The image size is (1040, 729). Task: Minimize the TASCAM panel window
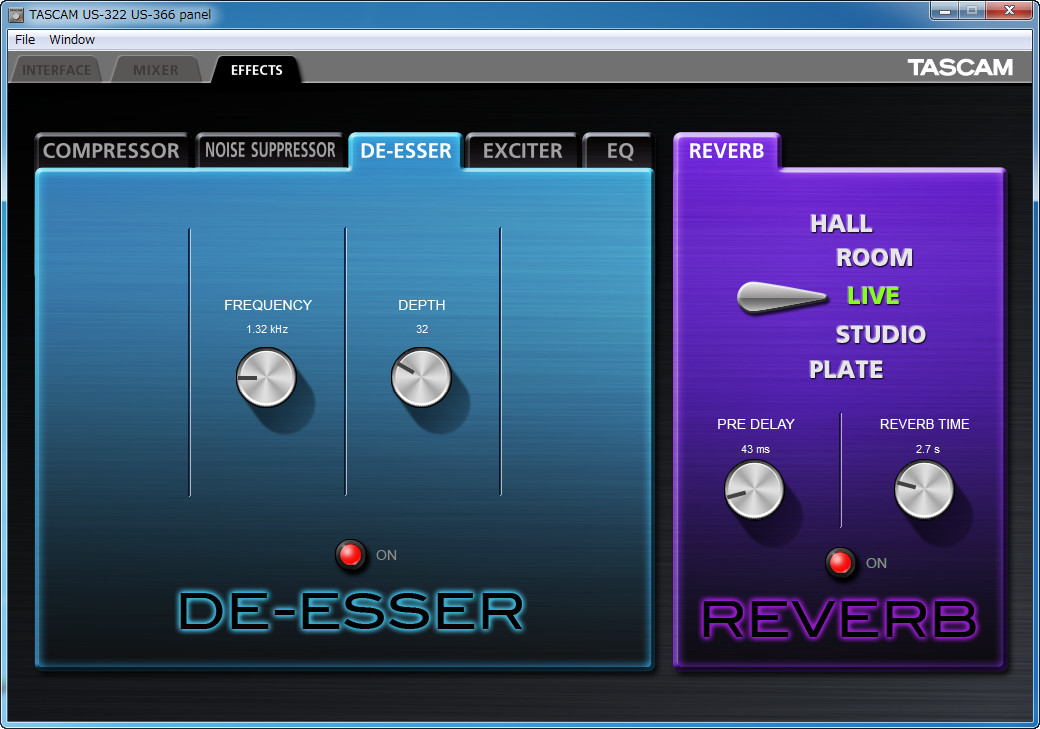945,11
